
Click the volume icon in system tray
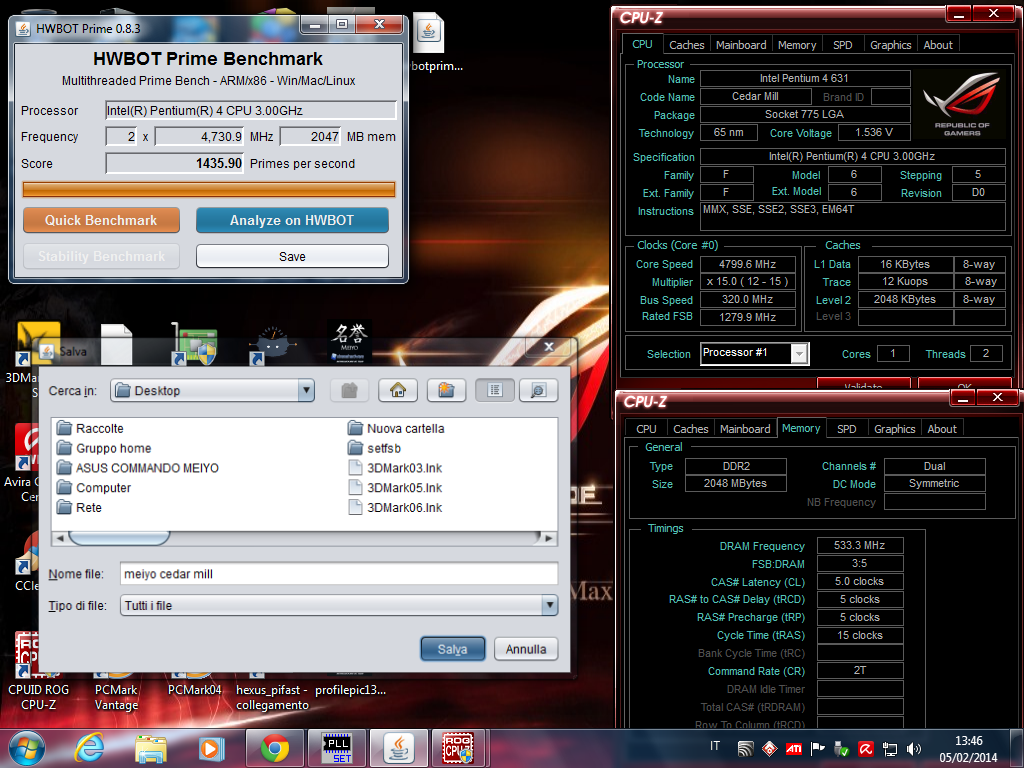pyautogui.click(x=914, y=749)
